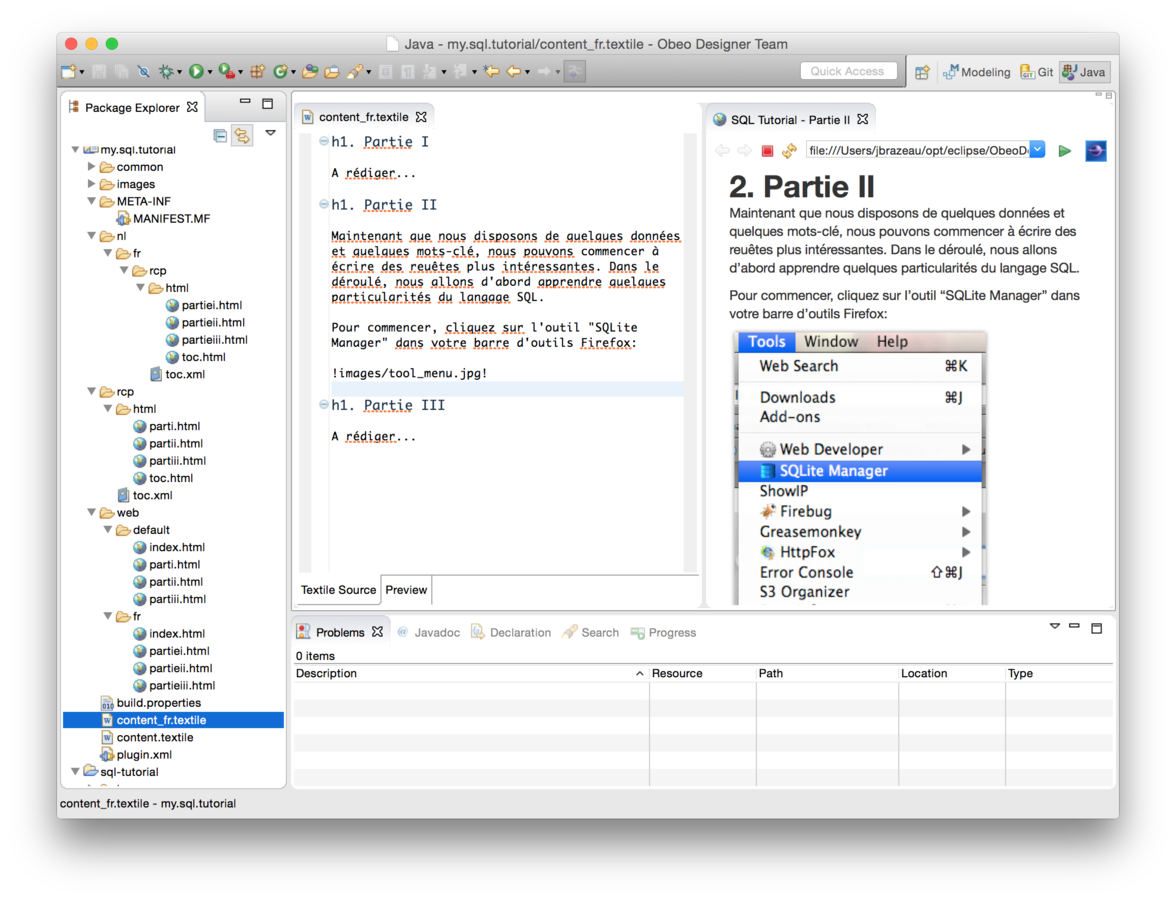Close the content_fr.textile editor tab
The width and height of the screenshot is (1176, 900).
(422, 117)
